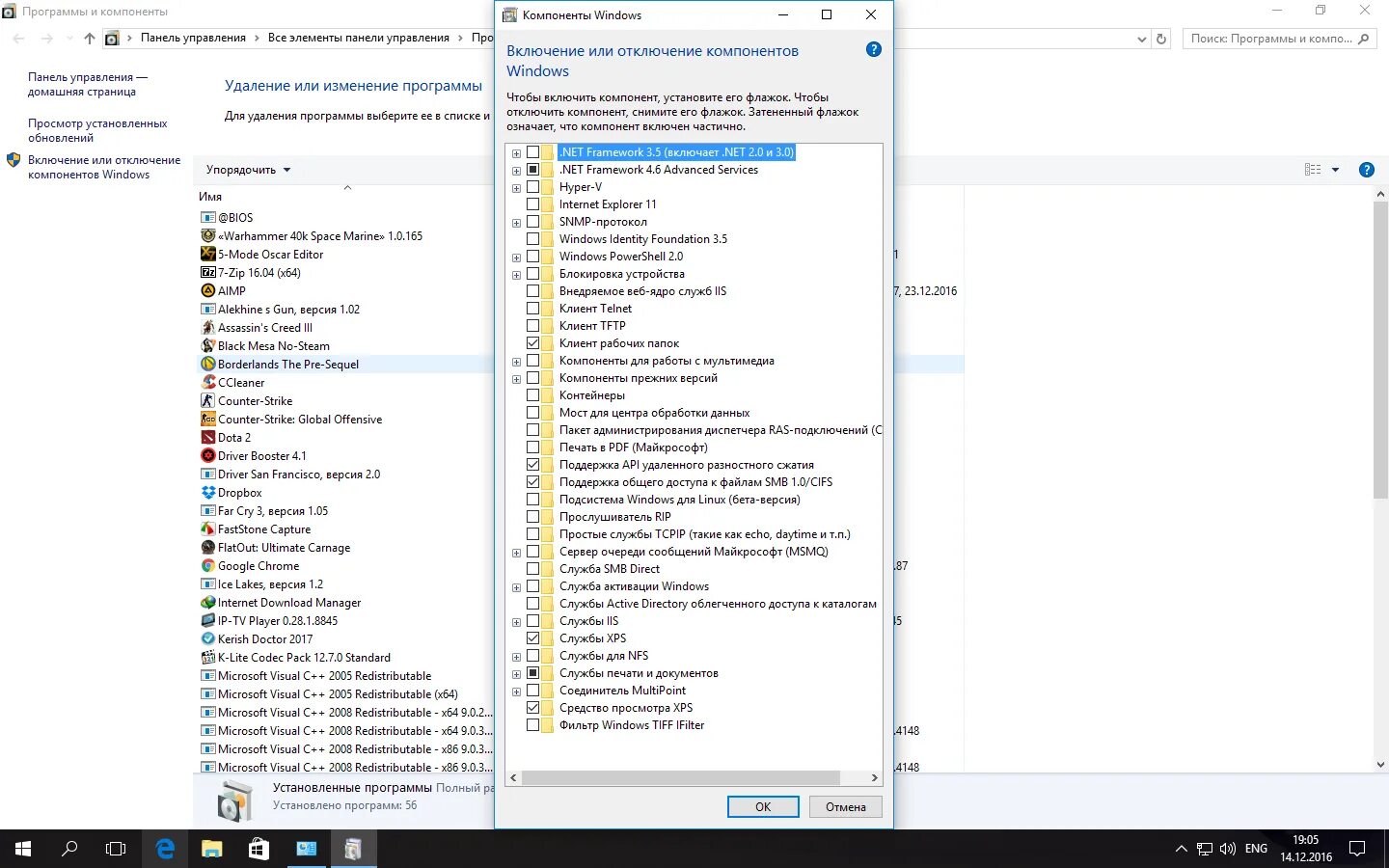
Task: Click the volume icon in system tray
Action: coord(1228,849)
